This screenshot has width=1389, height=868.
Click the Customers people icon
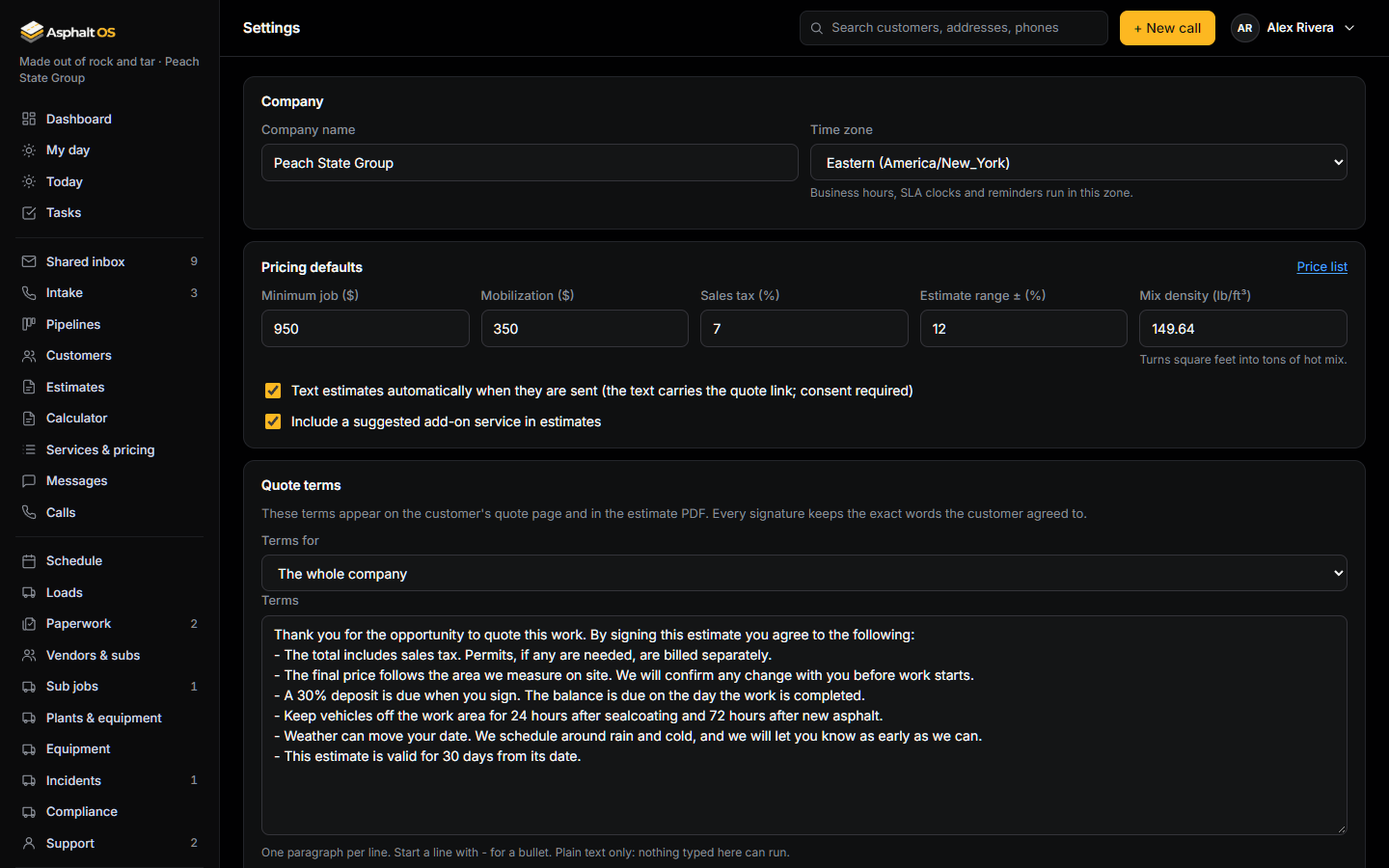[x=29, y=356]
